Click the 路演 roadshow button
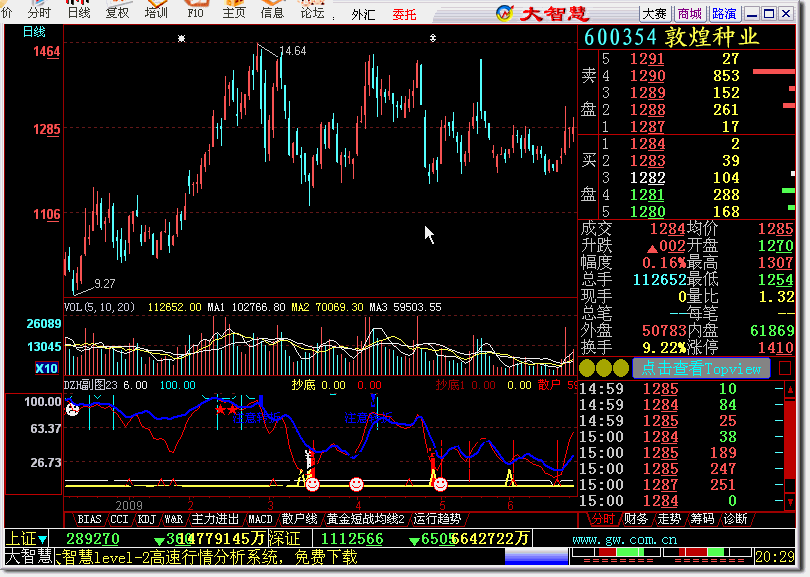810x577 pixels. 724,14
